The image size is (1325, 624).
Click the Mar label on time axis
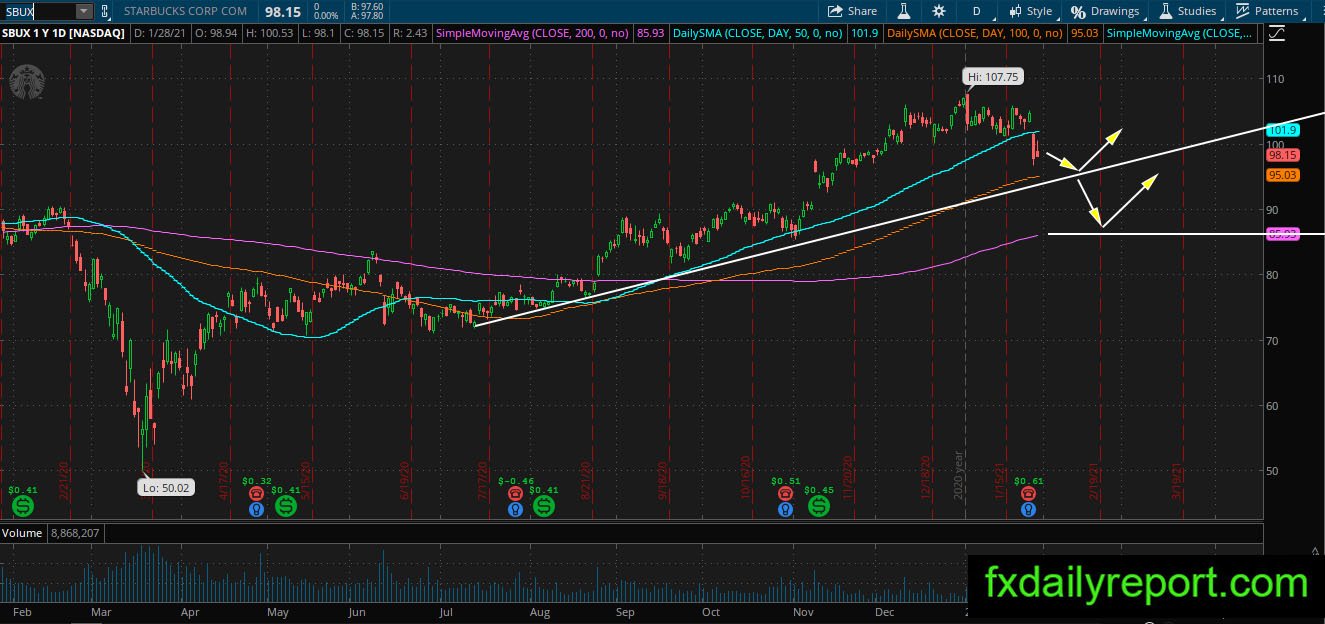coord(102,611)
